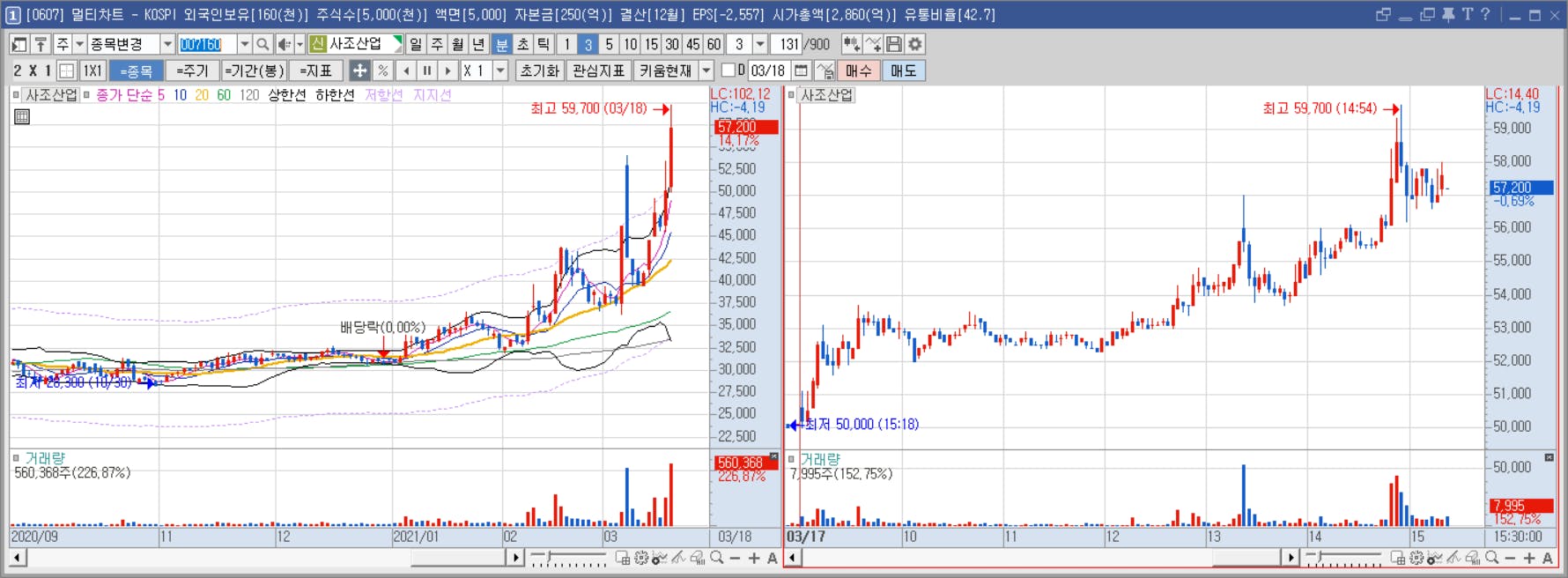Screen dimensions: 1568x578
Task: Open the dropdown arrow next to the speaker icon
Action: point(300,44)
